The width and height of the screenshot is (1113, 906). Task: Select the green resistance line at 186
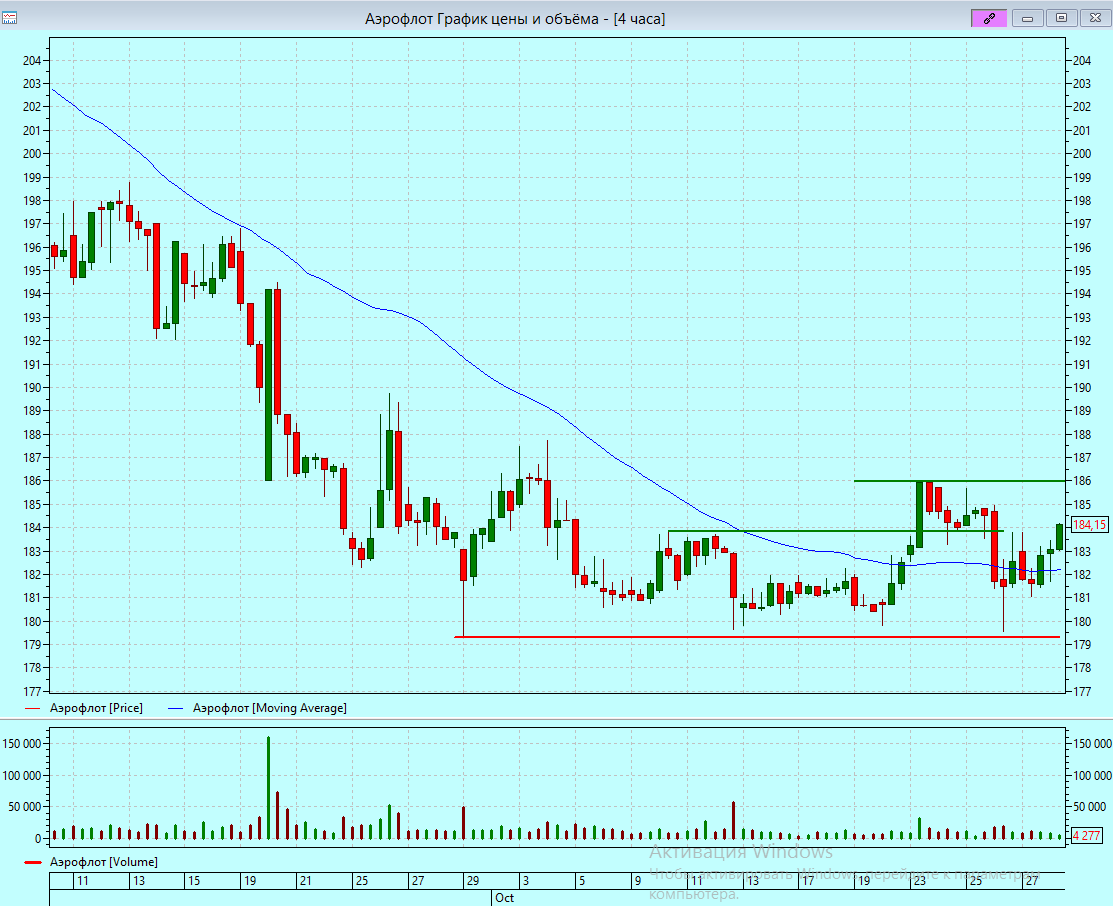[960, 481]
